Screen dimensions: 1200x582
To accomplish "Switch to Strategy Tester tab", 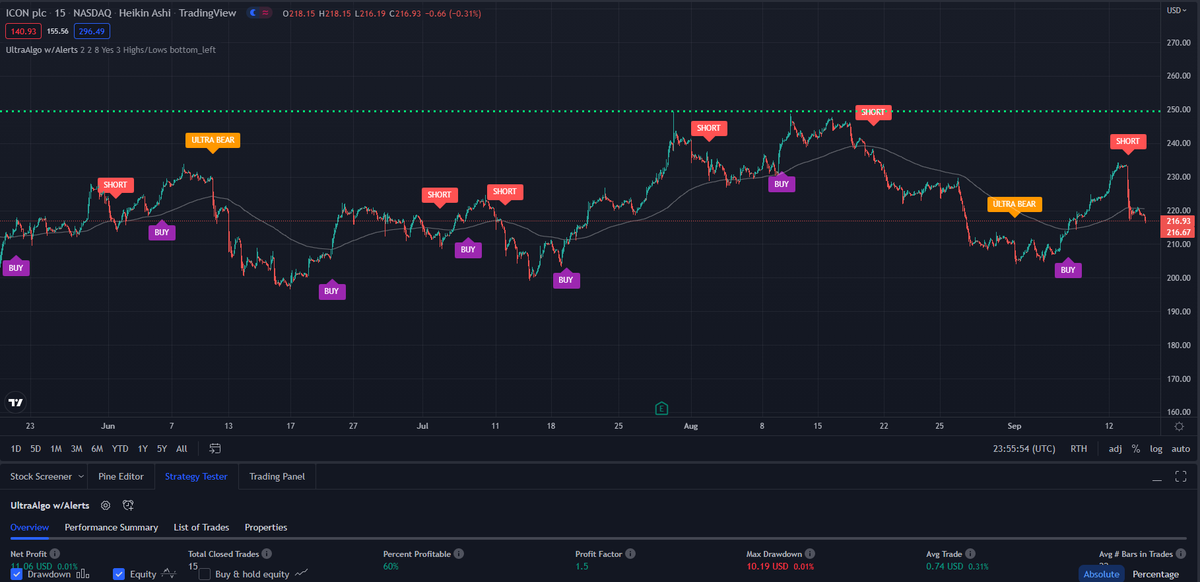I will click(x=196, y=477).
